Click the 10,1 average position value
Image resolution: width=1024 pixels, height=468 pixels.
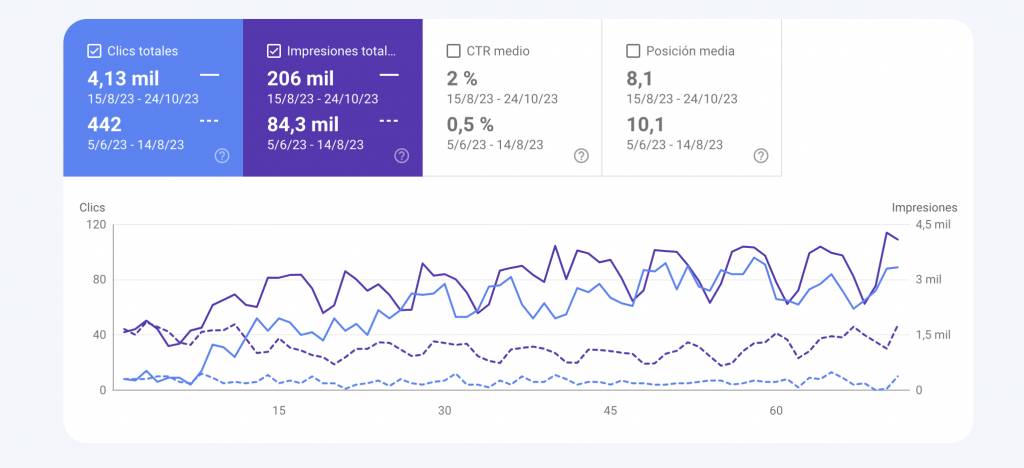pos(643,124)
